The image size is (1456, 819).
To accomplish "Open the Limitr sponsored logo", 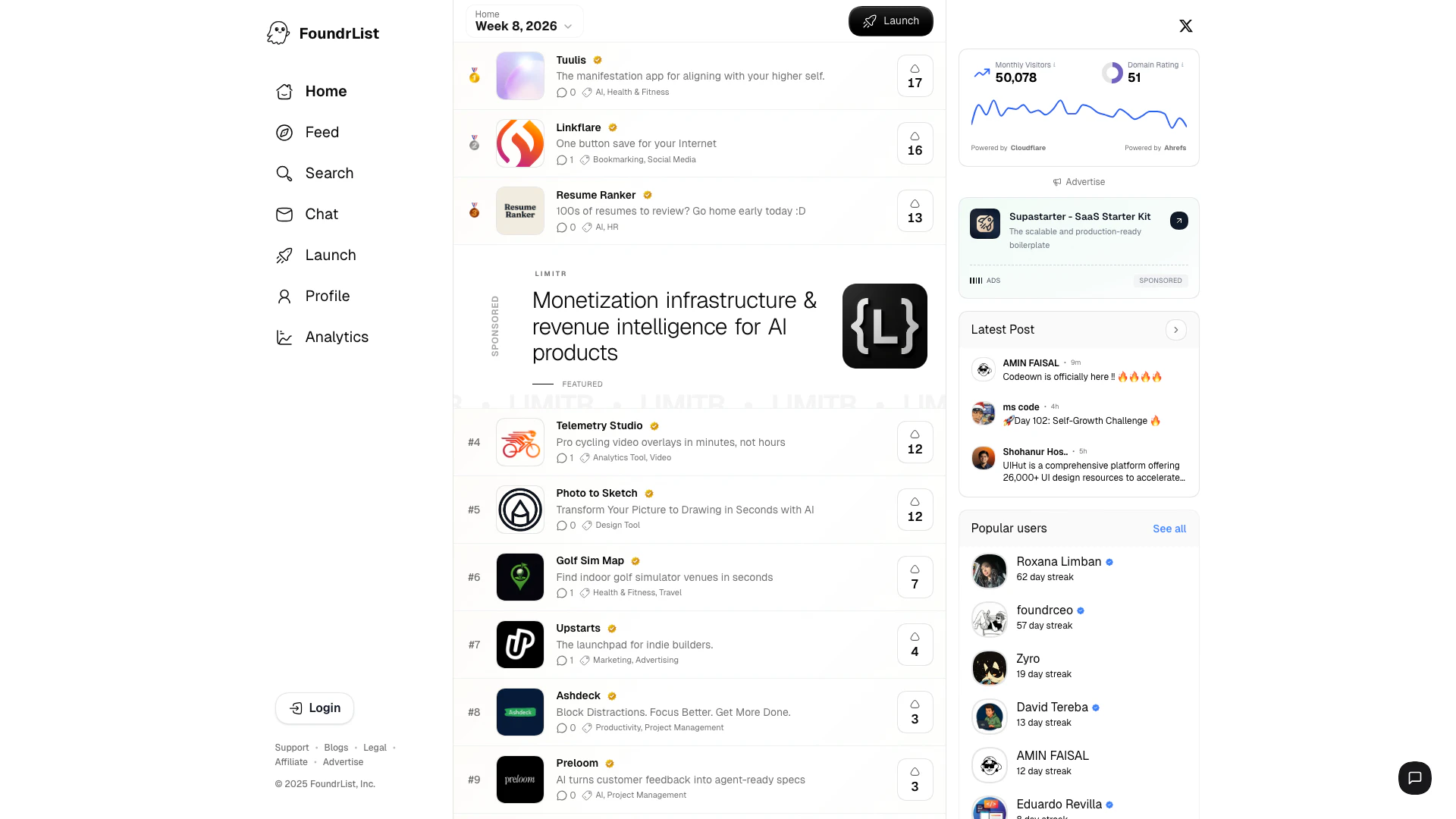I will pos(884,326).
